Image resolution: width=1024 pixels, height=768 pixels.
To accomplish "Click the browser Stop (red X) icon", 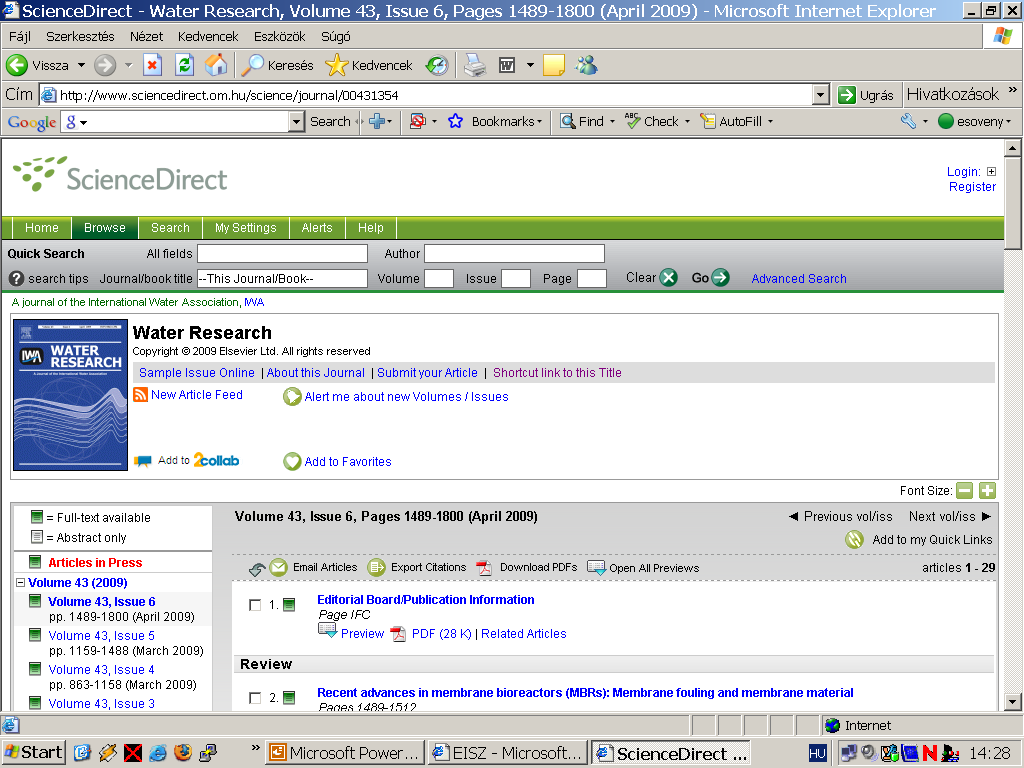I will pyautogui.click(x=152, y=65).
